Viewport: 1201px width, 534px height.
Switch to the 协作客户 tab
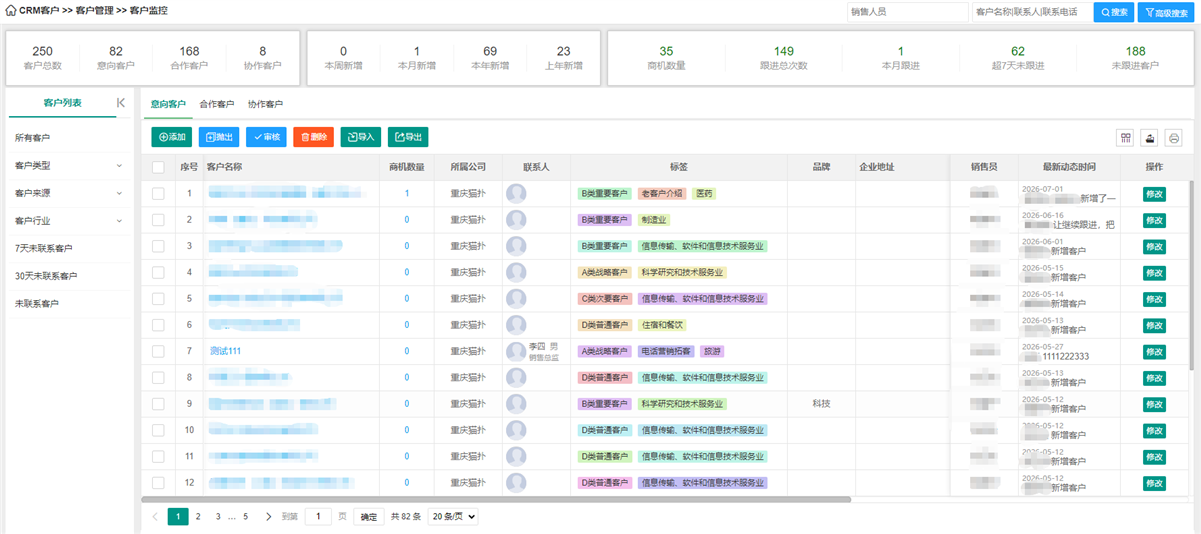click(x=265, y=104)
